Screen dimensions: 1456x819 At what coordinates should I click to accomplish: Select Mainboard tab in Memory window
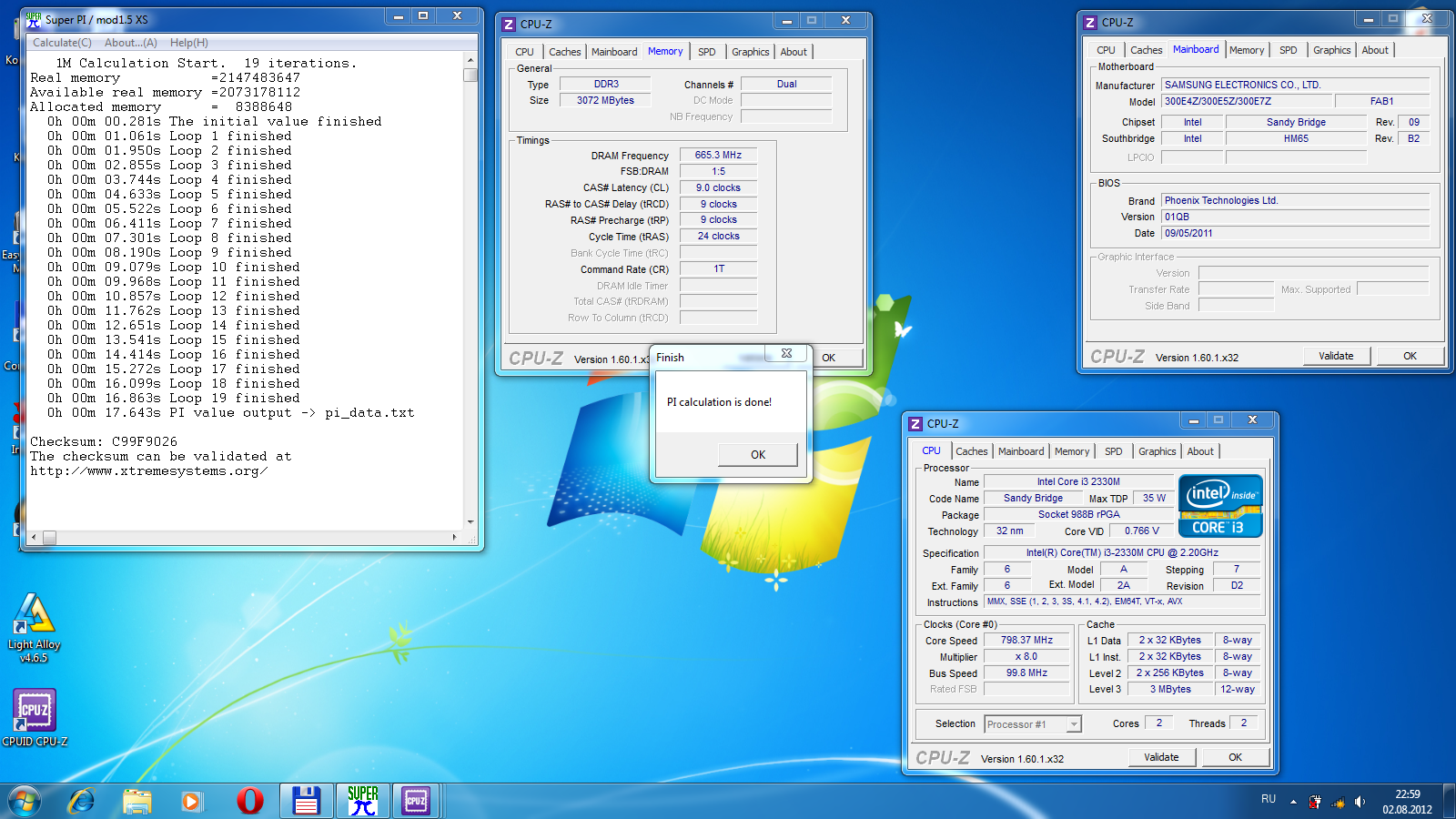click(614, 52)
